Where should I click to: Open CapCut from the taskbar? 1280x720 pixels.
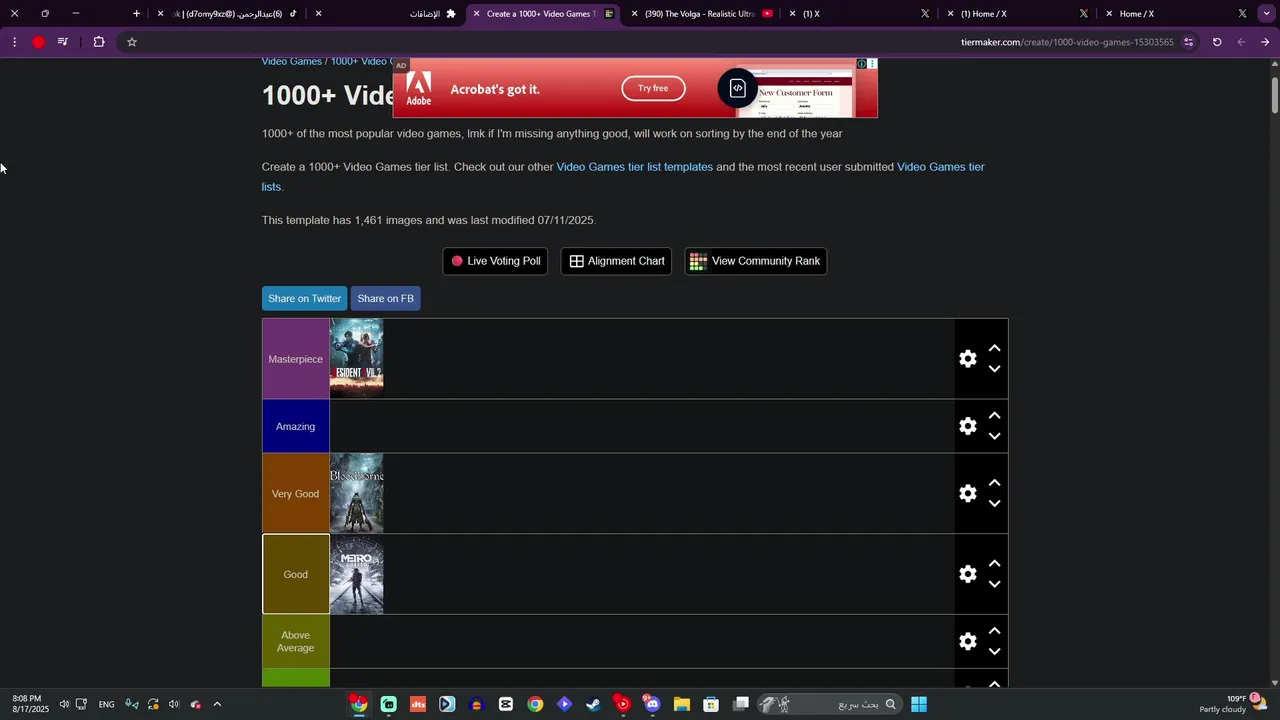tap(506, 704)
